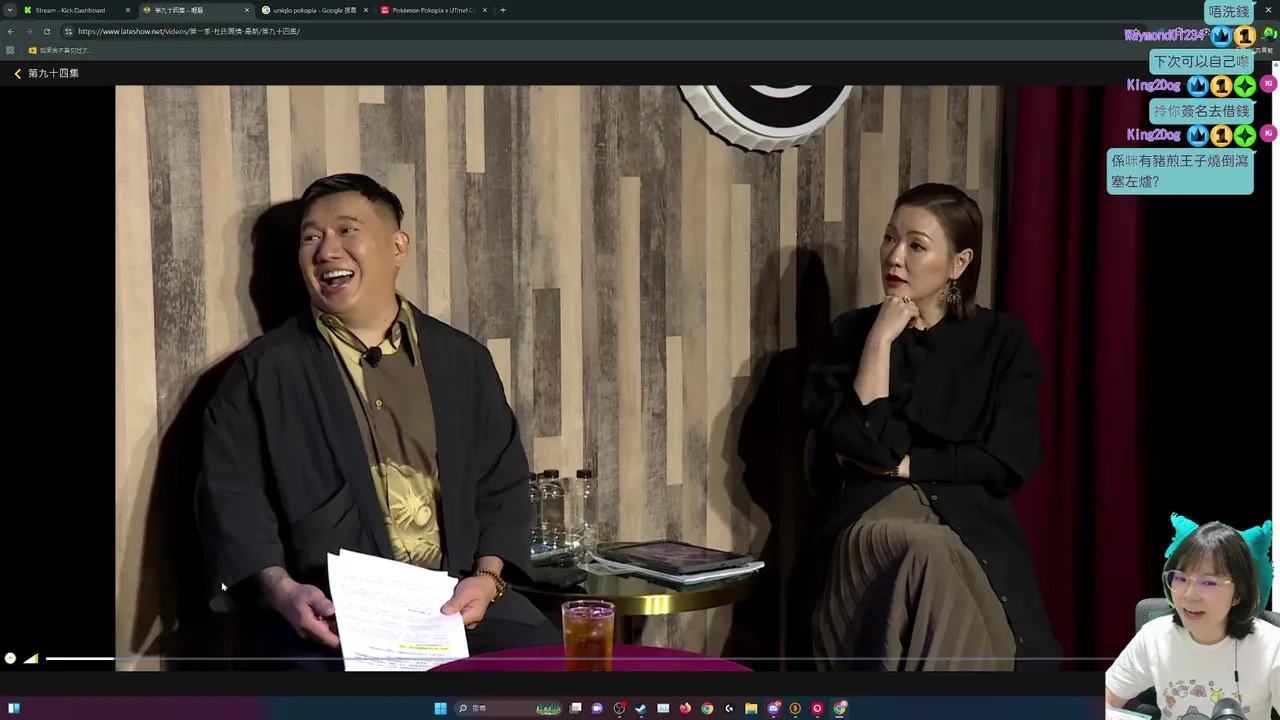Open Firefox from the taskbar
Viewport: 1280px width, 720px height.
tap(685, 708)
